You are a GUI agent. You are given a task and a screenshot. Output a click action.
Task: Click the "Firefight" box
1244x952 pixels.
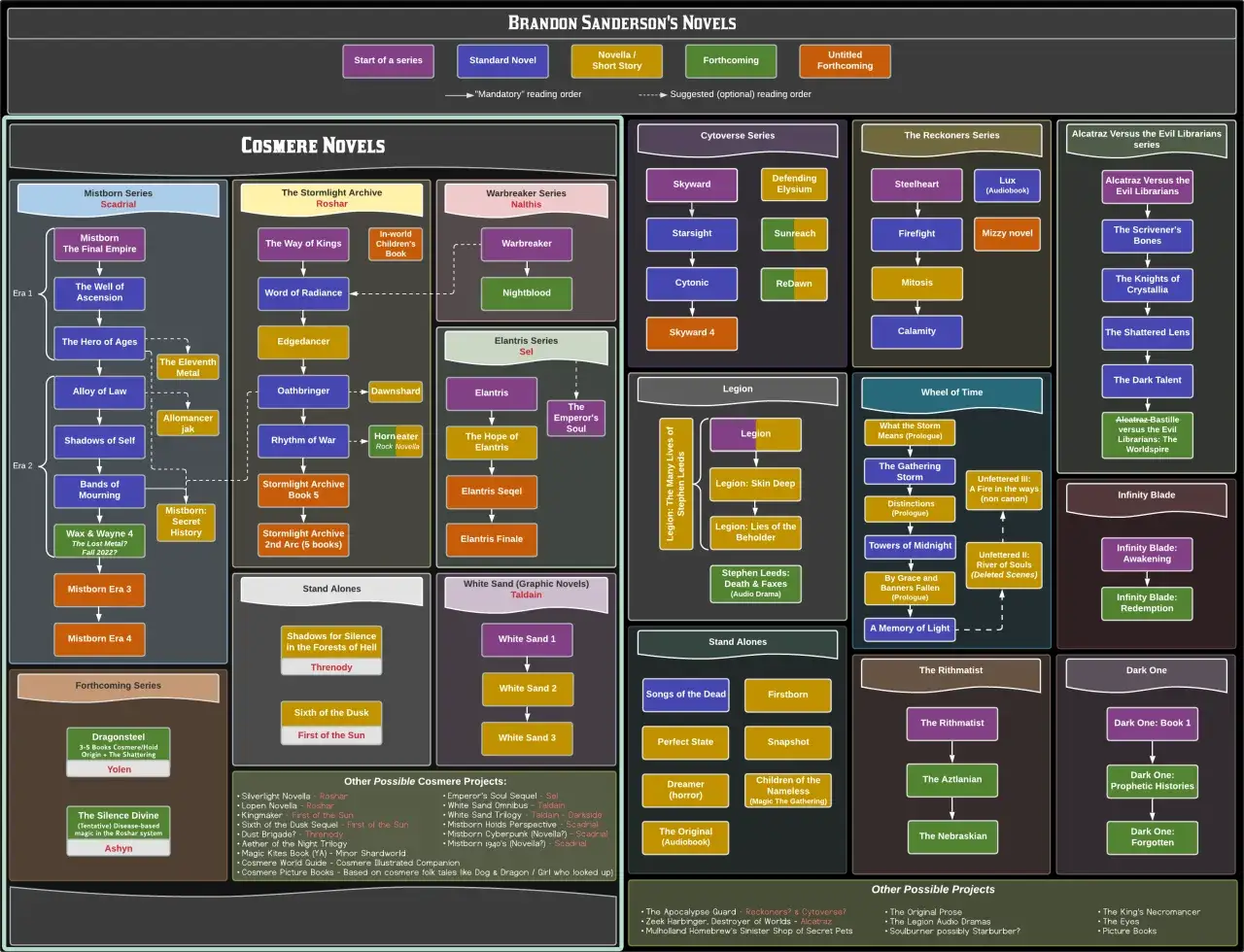916,233
